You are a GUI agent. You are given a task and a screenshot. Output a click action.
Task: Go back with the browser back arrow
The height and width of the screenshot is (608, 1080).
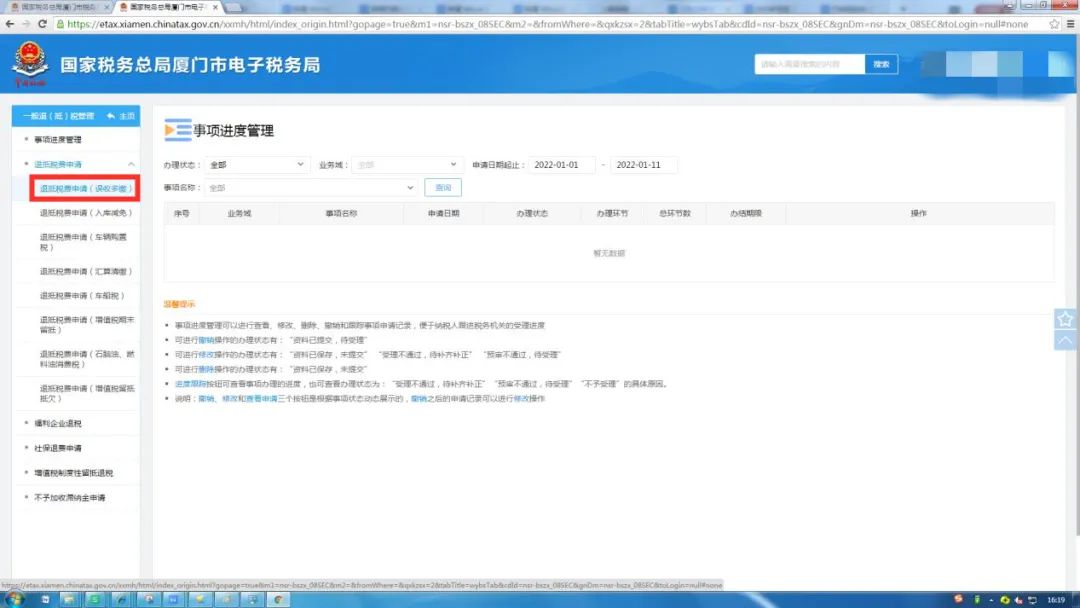pos(10,23)
